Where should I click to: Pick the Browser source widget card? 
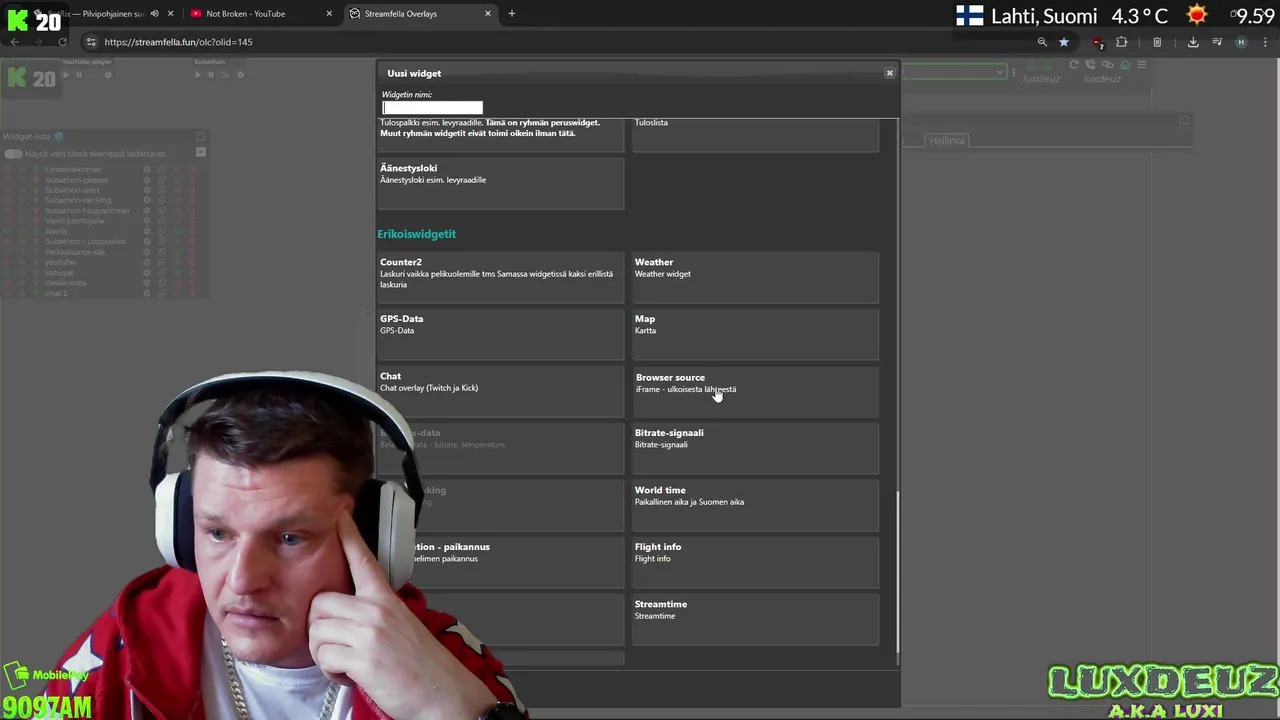(755, 391)
